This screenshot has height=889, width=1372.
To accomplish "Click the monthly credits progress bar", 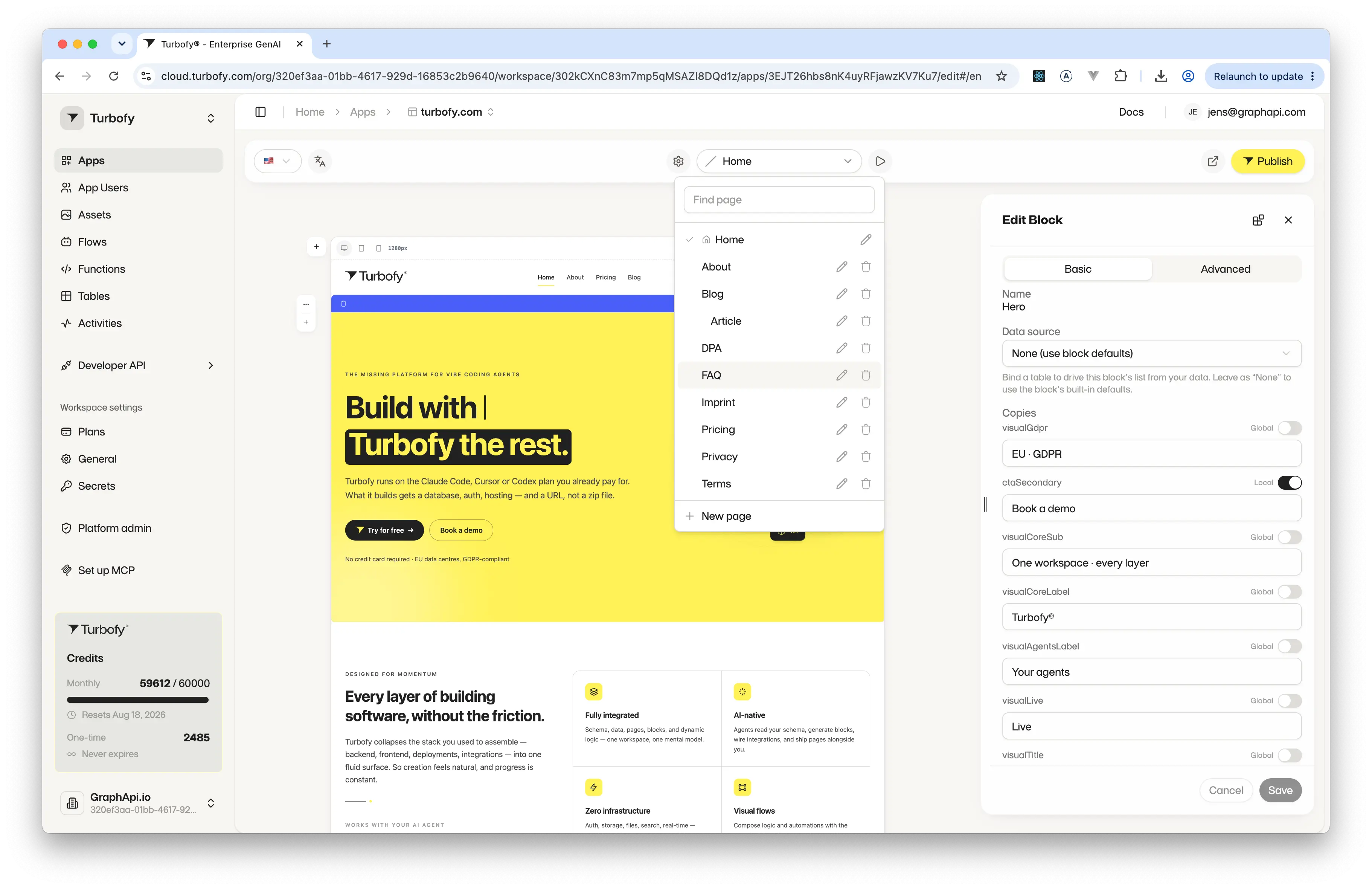I will 137,700.
